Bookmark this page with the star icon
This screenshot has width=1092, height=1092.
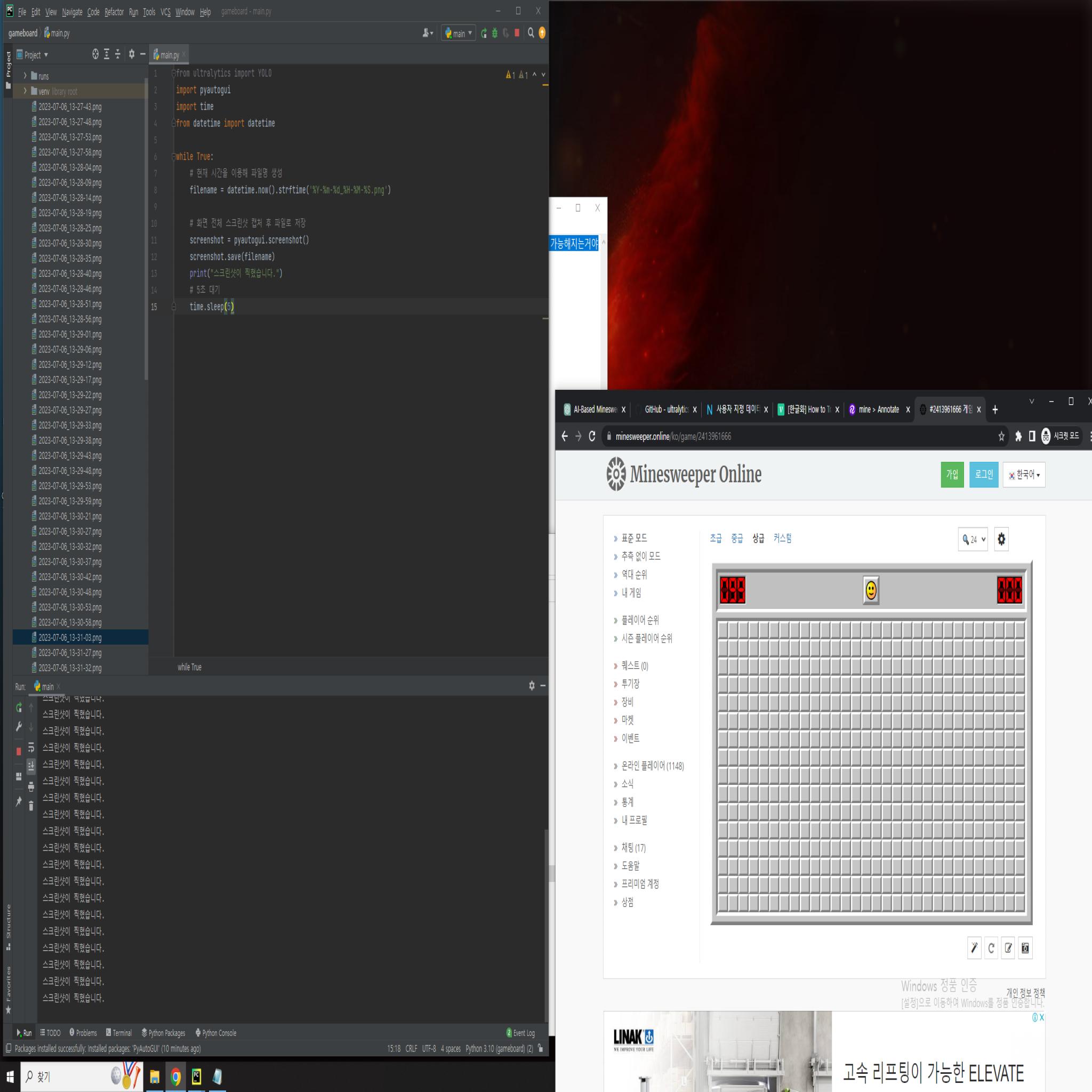pos(1001,436)
